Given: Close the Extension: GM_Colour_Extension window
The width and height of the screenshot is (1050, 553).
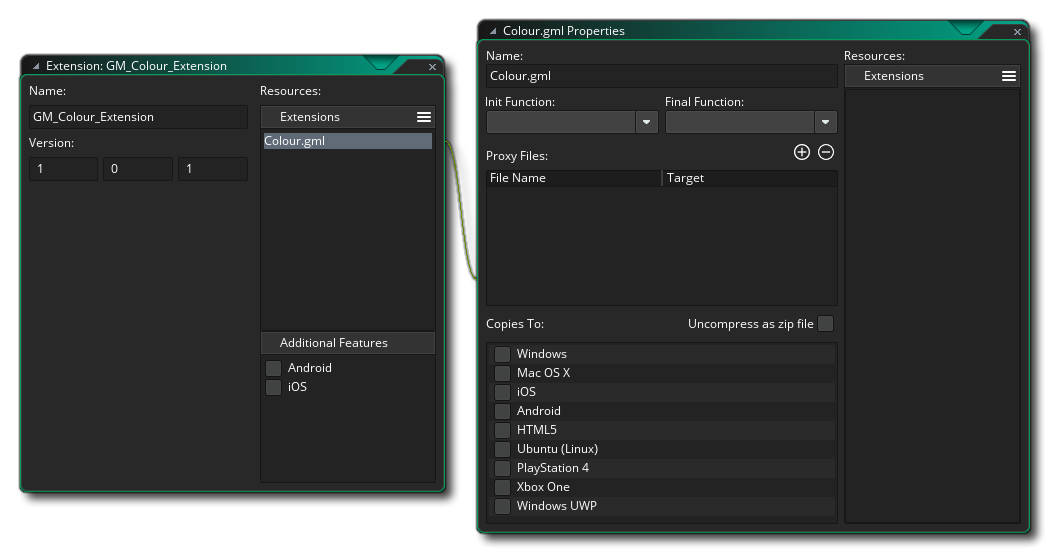Looking at the screenshot, I should 432,67.
